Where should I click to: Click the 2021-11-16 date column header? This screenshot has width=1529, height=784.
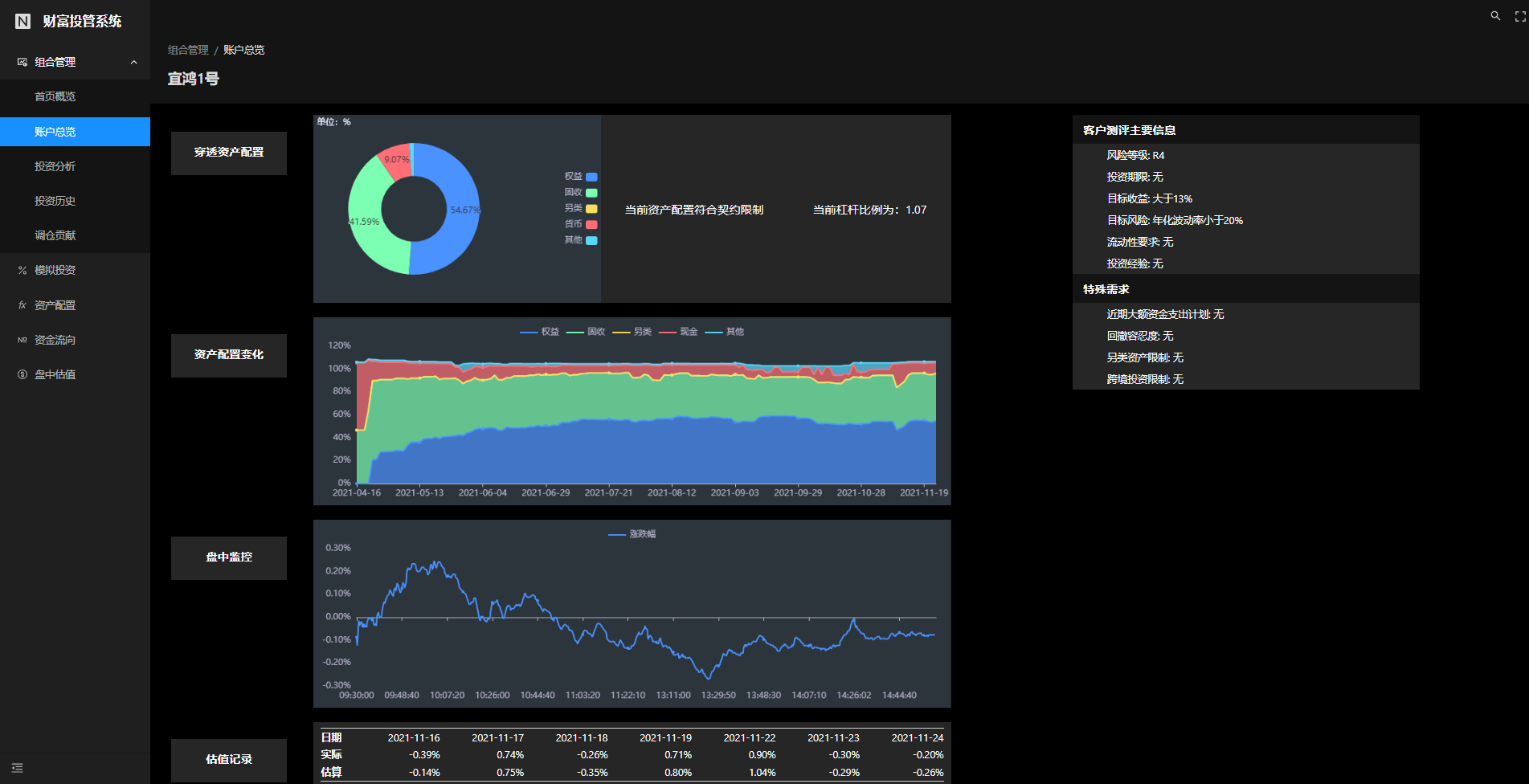click(414, 737)
